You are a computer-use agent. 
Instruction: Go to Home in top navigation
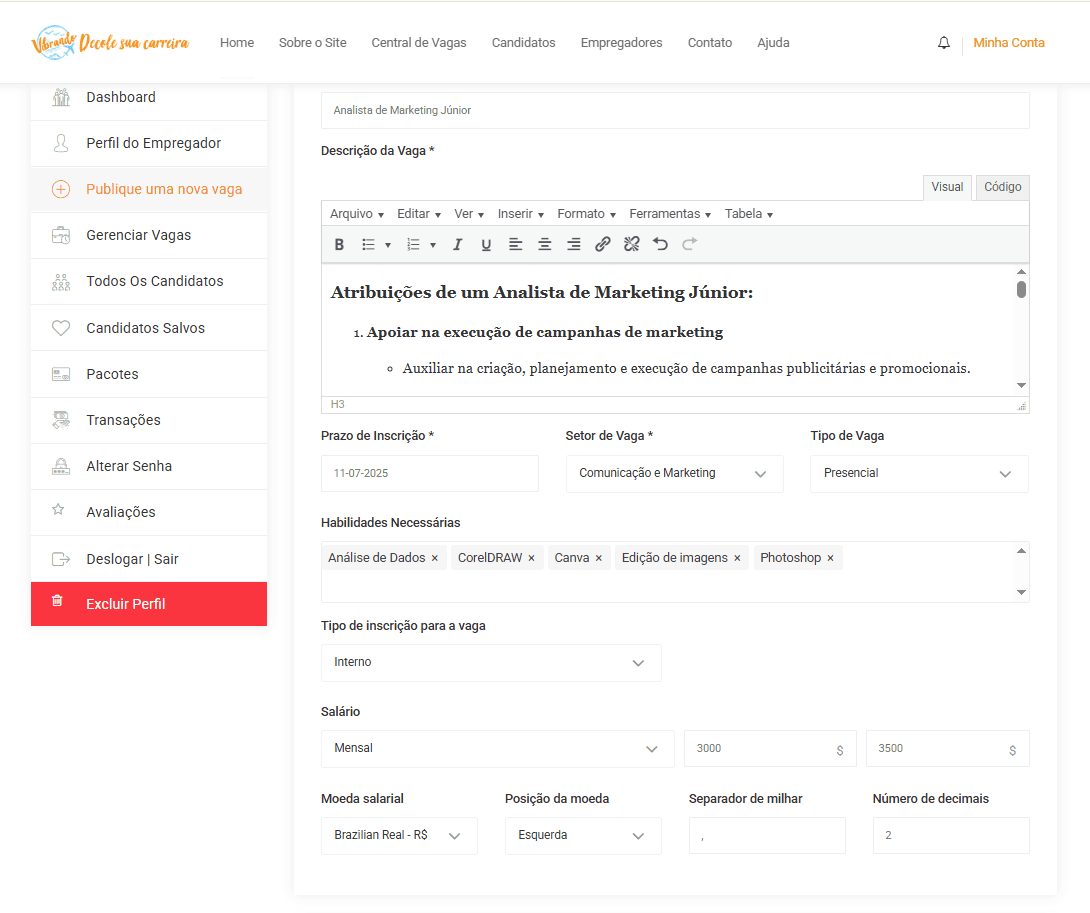tap(237, 43)
